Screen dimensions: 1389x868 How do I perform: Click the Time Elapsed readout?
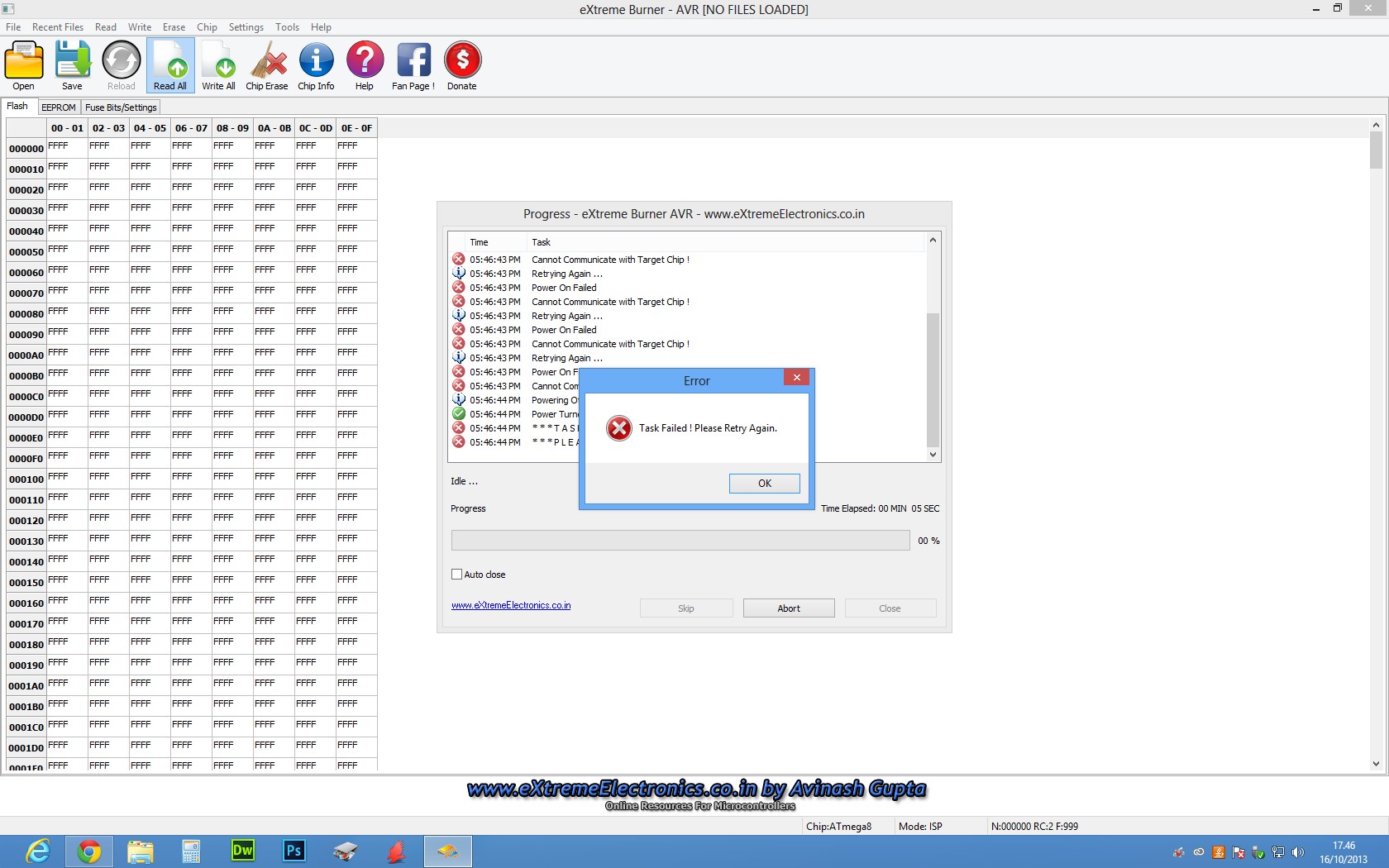(880, 508)
